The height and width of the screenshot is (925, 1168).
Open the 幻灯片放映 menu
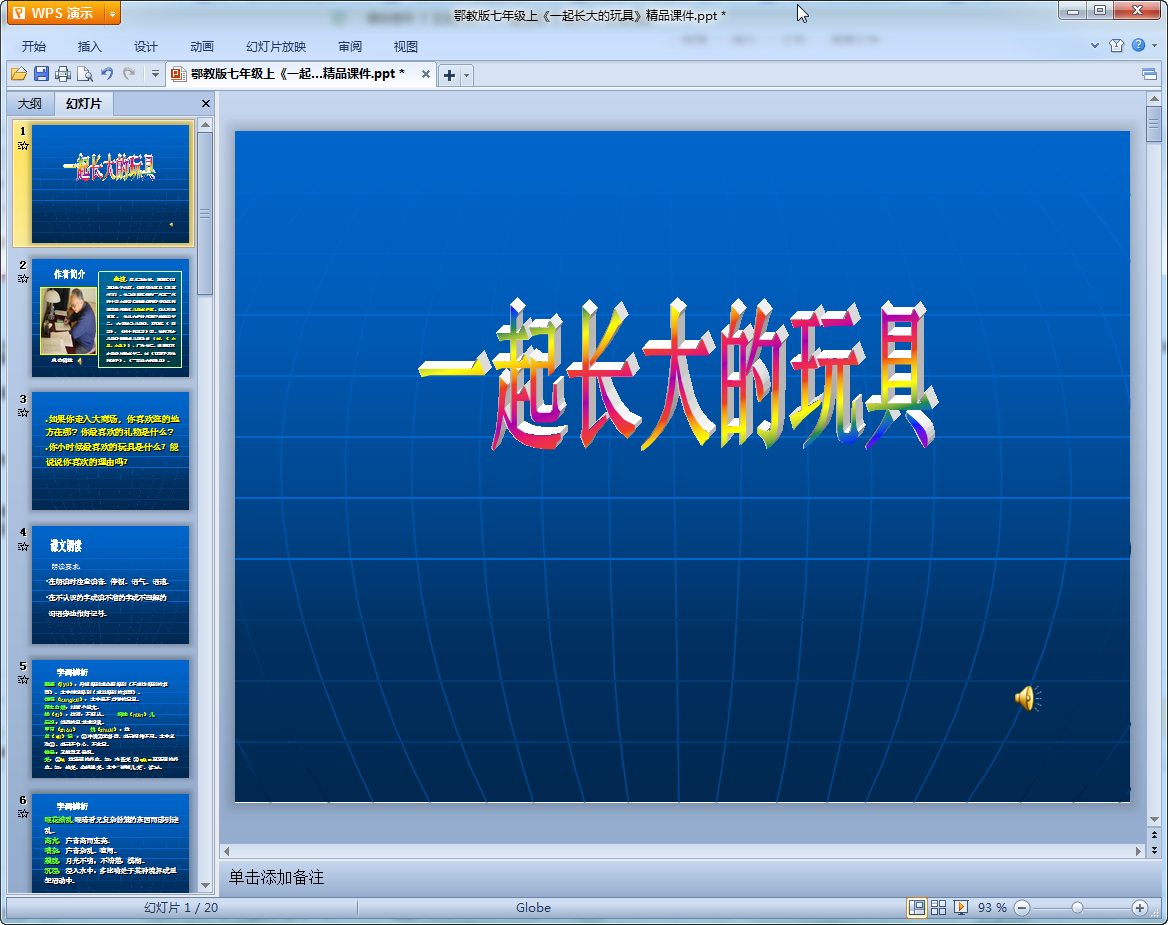pos(276,46)
